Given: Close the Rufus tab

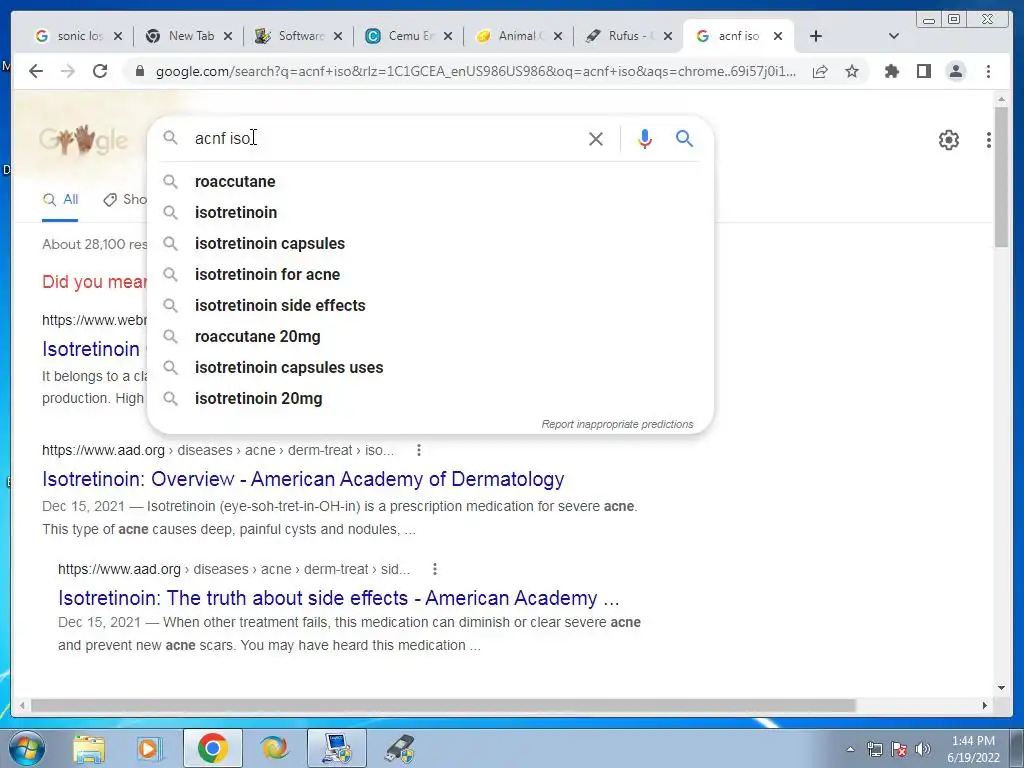Looking at the screenshot, I should (x=667, y=36).
